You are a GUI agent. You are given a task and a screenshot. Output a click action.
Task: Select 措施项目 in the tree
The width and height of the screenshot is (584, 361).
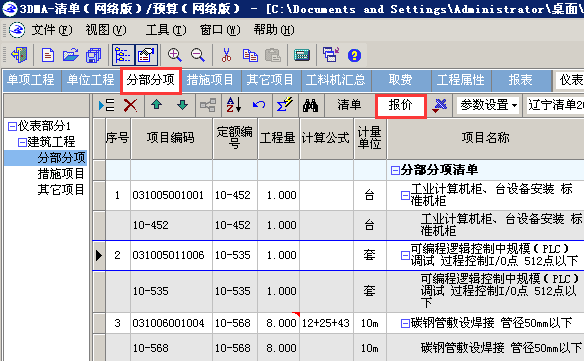[x=61, y=174]
